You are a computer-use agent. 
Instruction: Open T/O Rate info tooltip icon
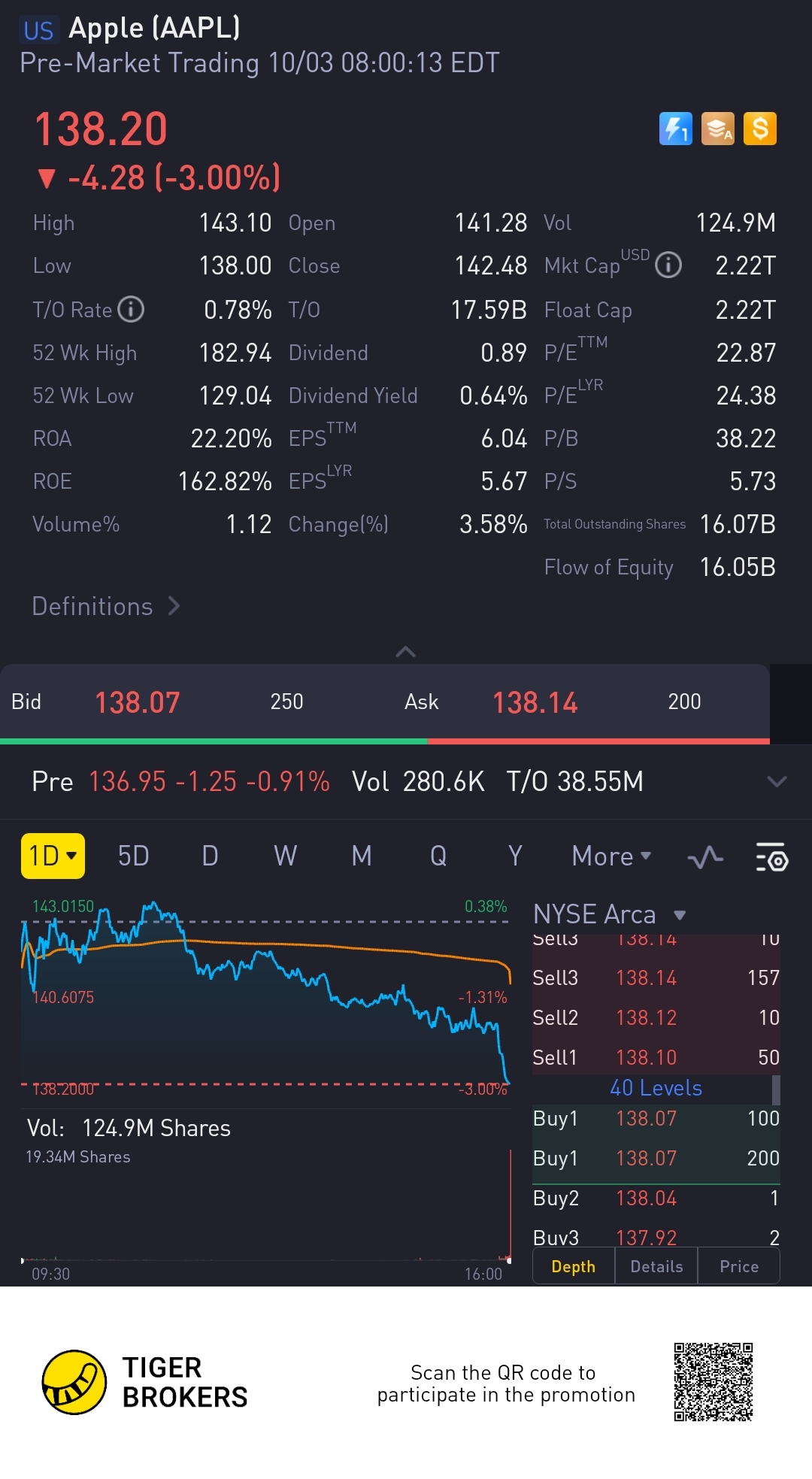pyautogui.click(x=131, y=309)
